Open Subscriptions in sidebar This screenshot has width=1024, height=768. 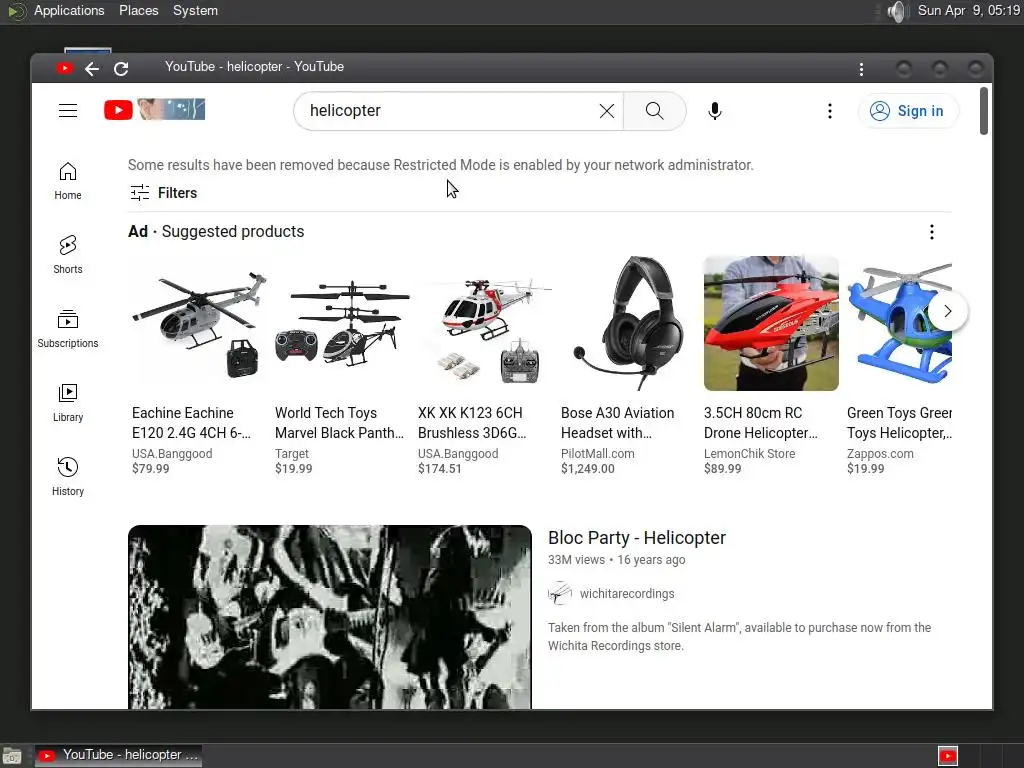pos(68,328)
